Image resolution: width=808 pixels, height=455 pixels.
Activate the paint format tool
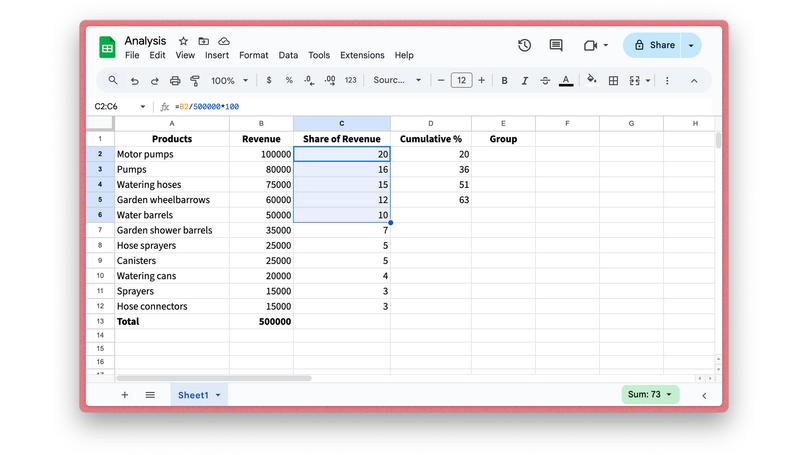(x=195, y=81)
